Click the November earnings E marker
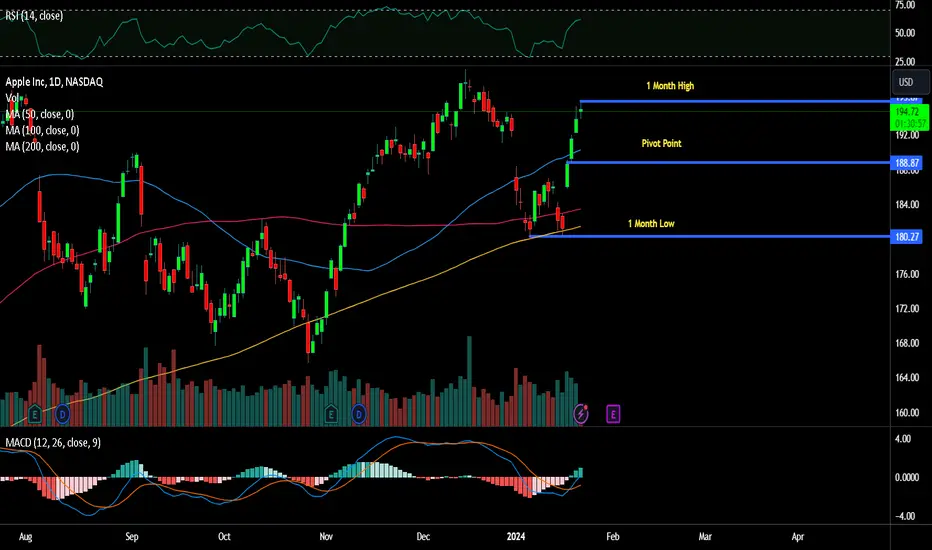Viewport: 932px width, 550px height. pos(331,414)
